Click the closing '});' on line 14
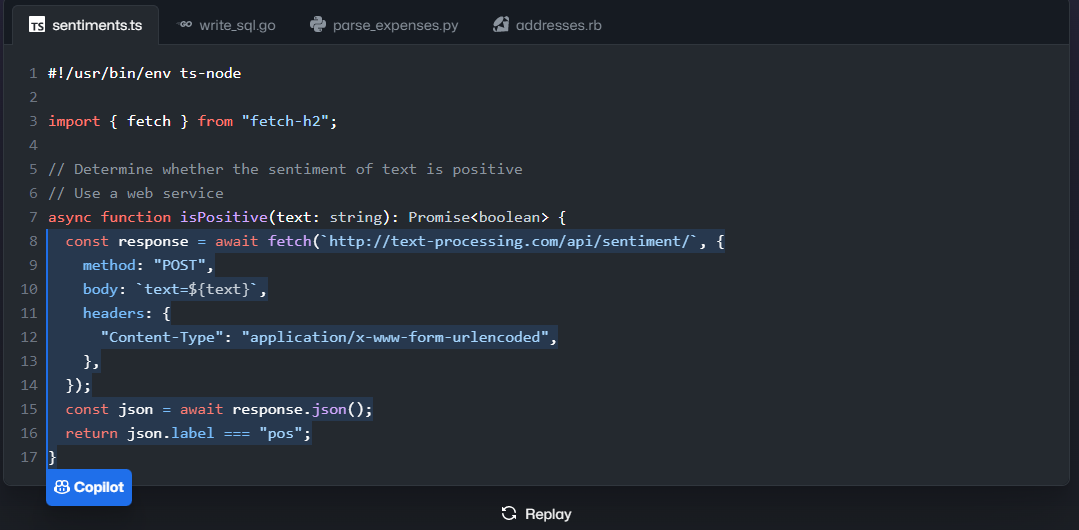The image size is (1079, 530). click(x=78, y=385)
